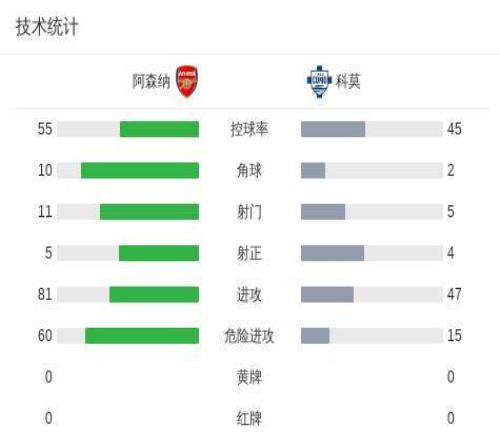Select the 技术统计 section heading
The image size is (500, 440).
pyautogui.click(x=47, y=27)
